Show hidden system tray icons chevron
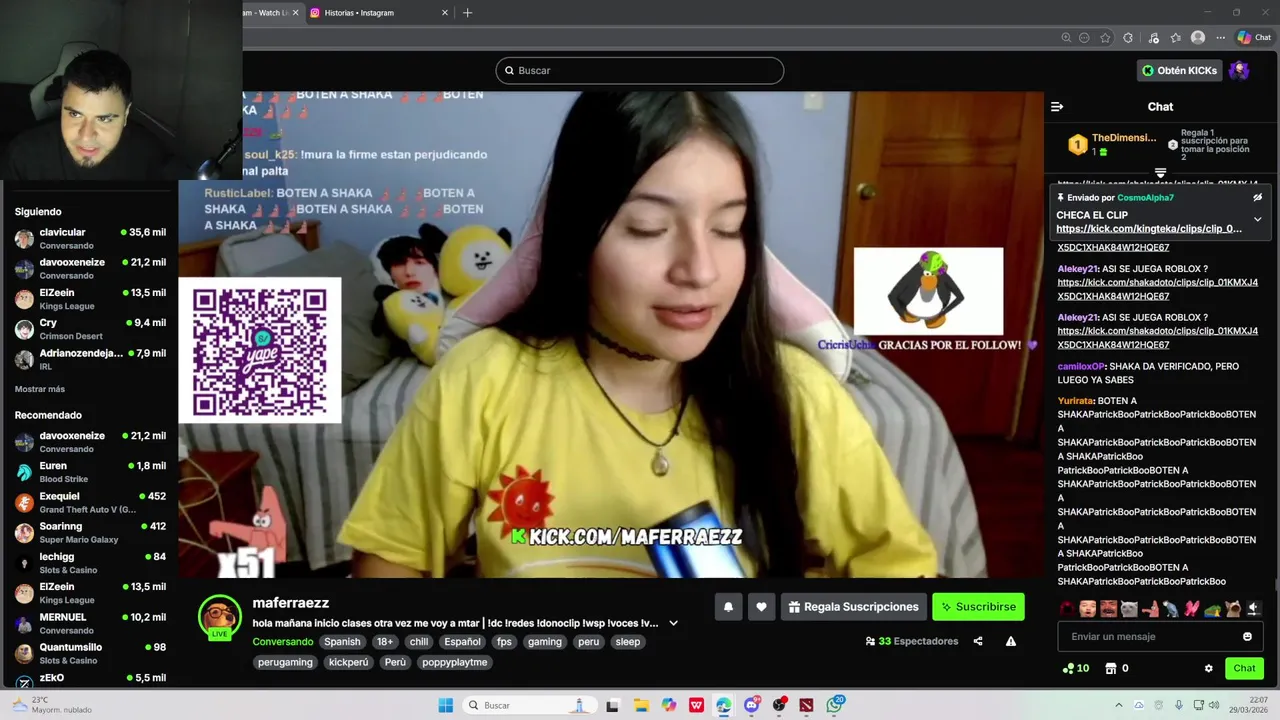The height and width of the screenshot is (720, 1280). (1119, 705)
